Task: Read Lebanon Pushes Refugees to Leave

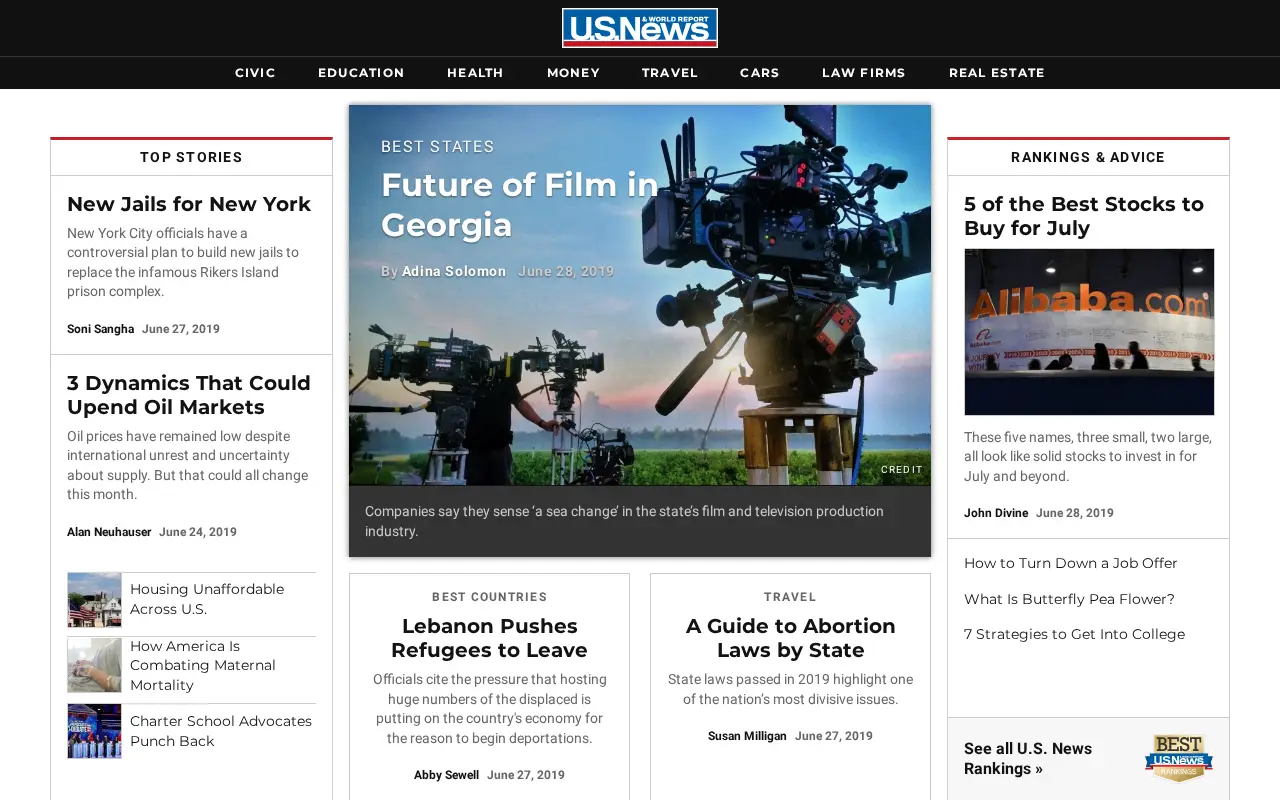Action: pos(490,638)
